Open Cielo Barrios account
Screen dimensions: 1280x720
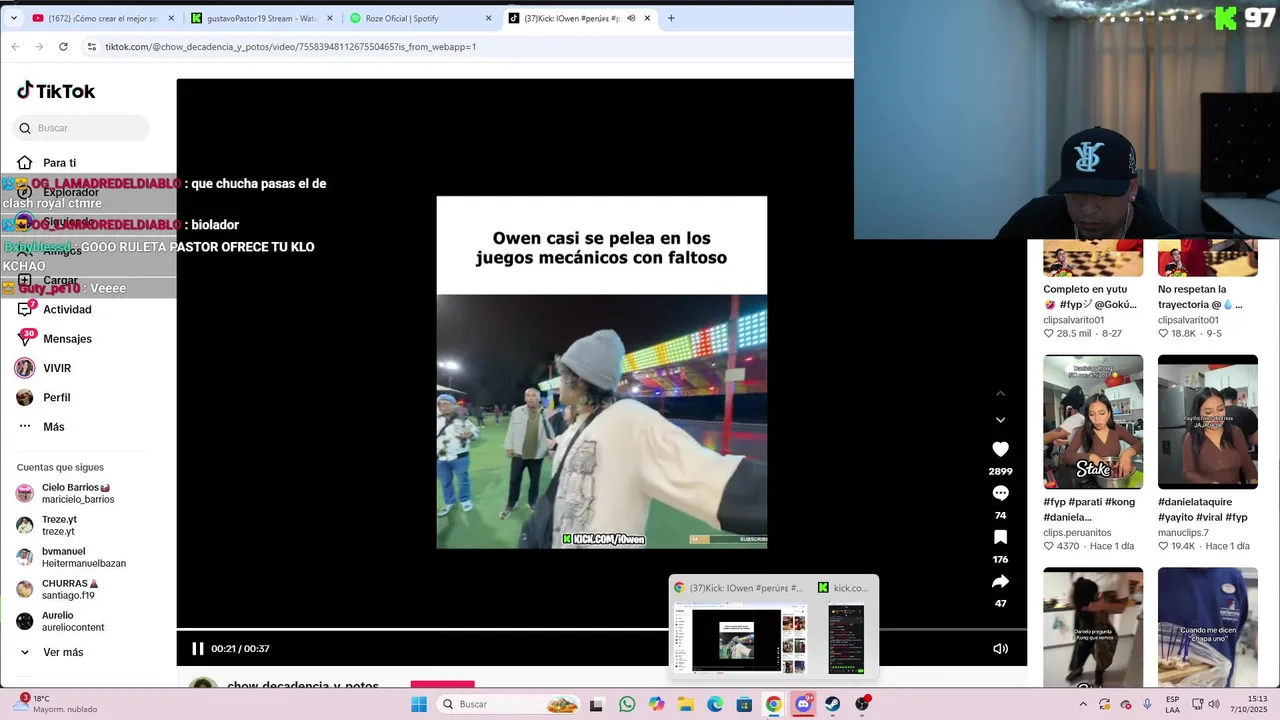coord(76,493)
